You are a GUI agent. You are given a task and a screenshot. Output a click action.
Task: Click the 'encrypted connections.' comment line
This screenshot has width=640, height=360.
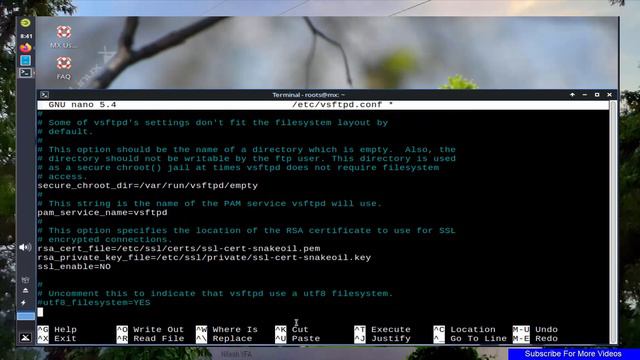click(105, 240)
